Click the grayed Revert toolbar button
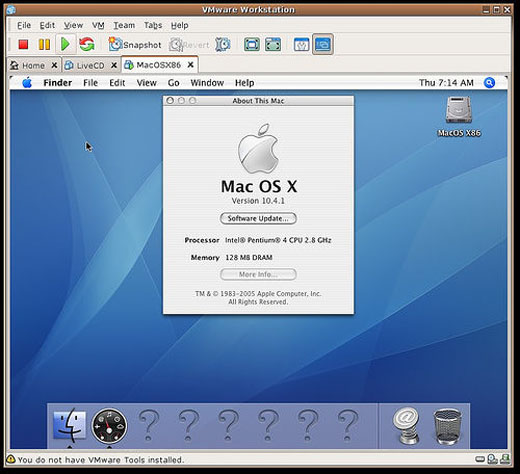 pos(189,45)
